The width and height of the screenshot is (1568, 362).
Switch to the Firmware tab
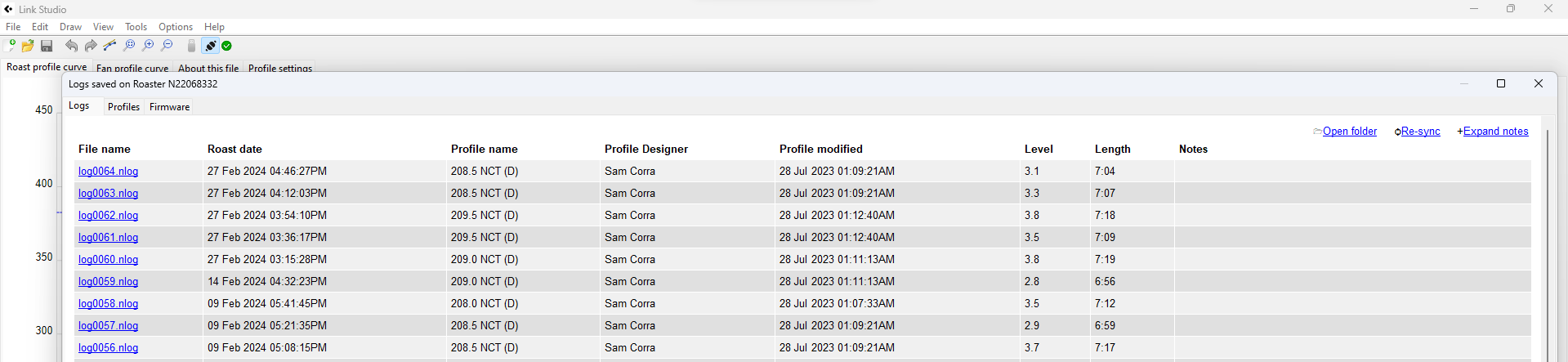click(x=169, y=107)
